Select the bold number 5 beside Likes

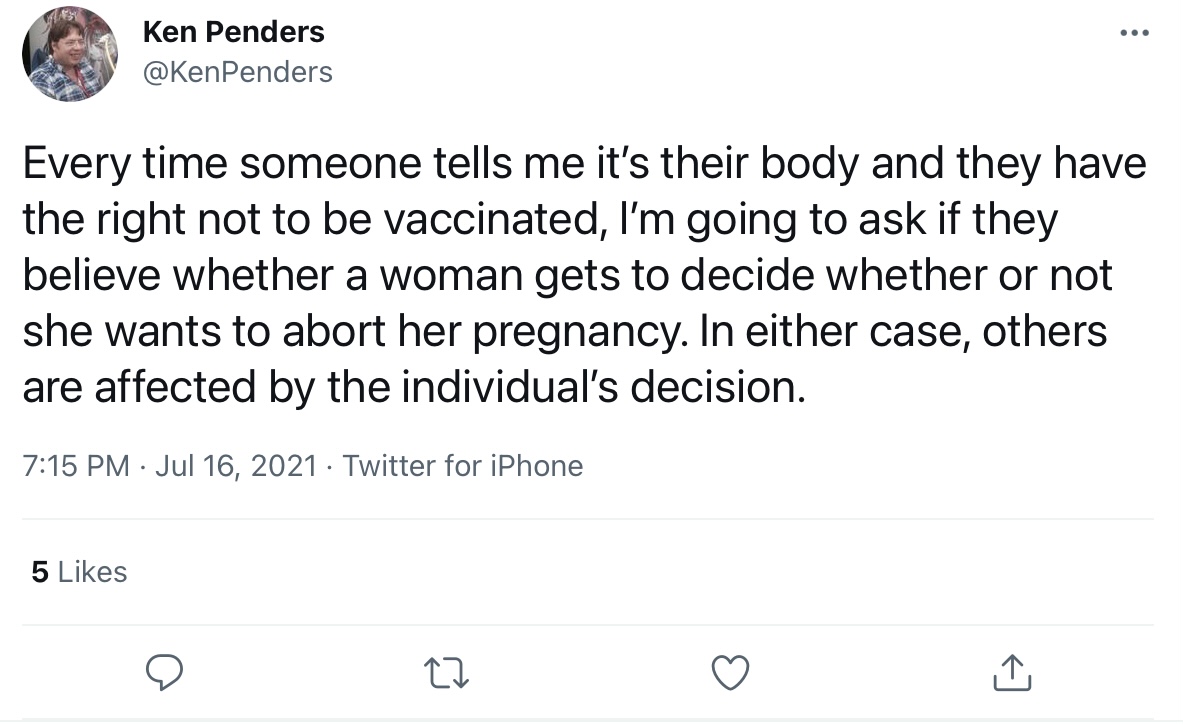[40, 572]
